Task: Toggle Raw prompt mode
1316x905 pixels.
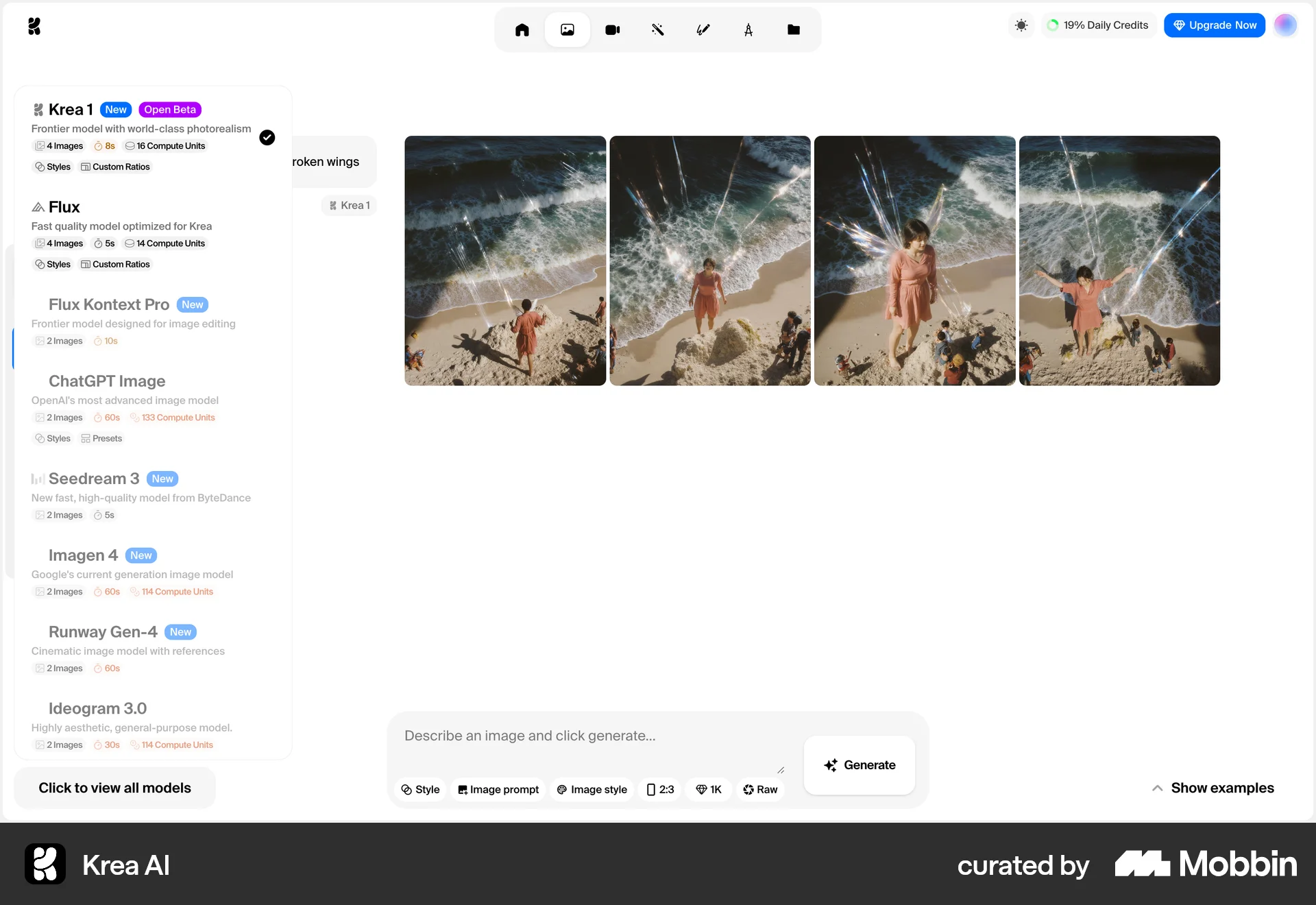Action: coord(760,789)
